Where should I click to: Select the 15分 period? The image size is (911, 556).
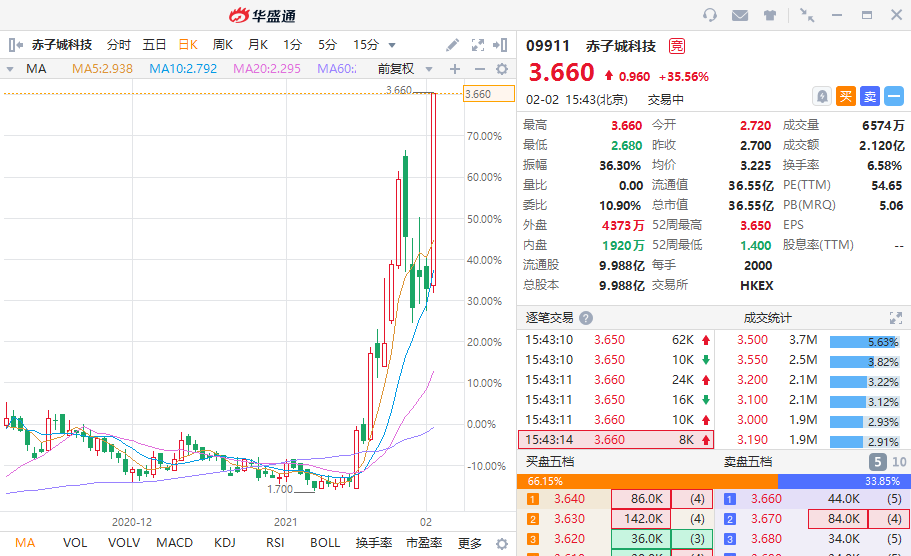[365, 45]
